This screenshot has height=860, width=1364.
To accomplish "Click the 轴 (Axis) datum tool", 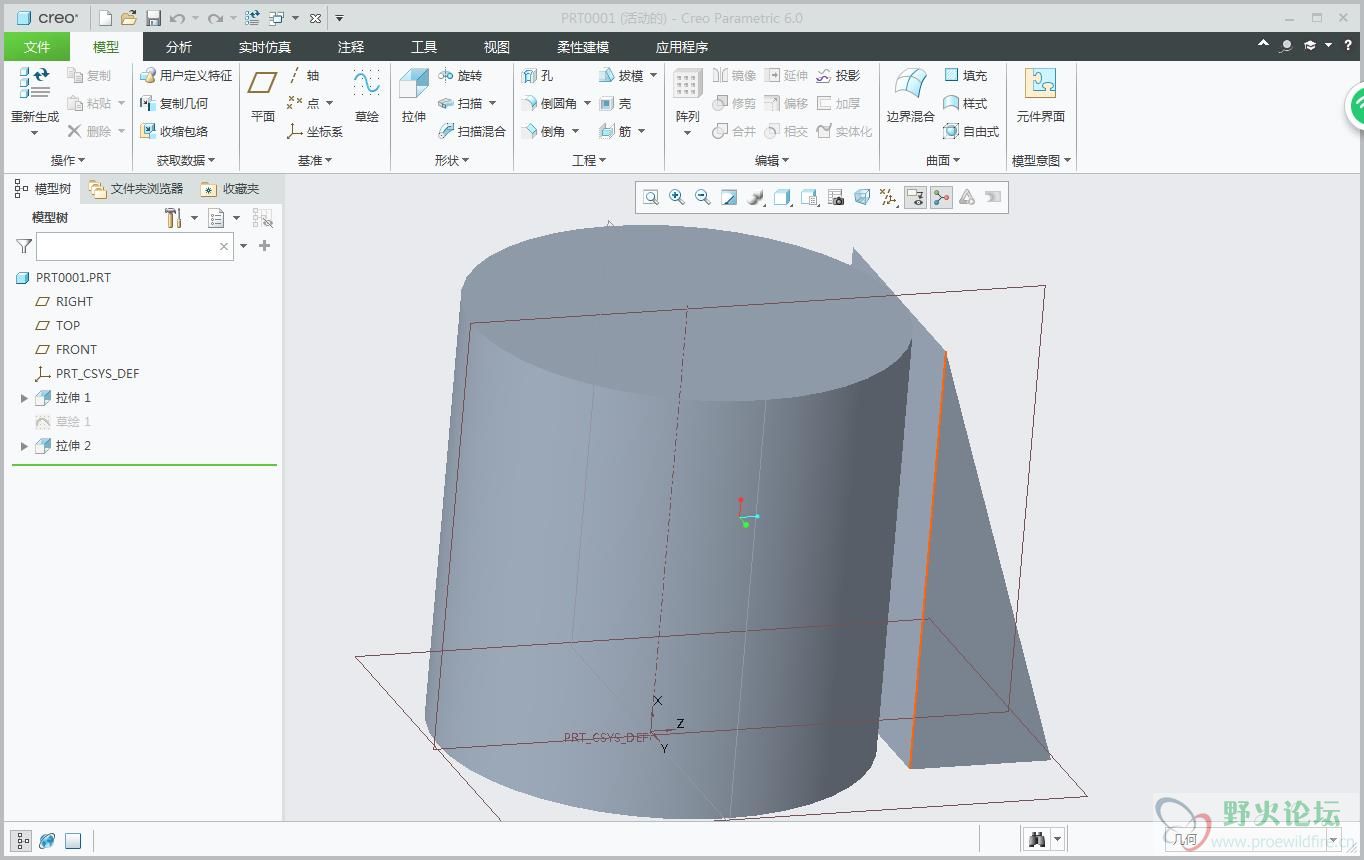I will point(303,76).
